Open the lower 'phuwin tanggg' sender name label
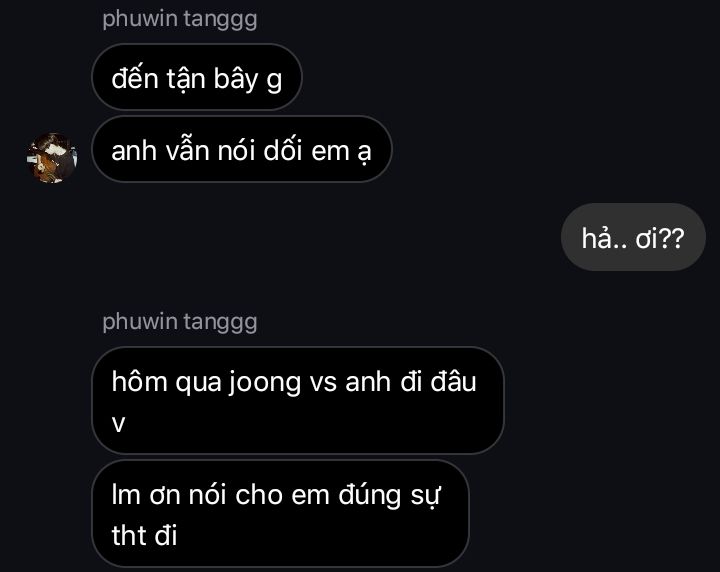720x572 pixels. [x=180, y=322]
